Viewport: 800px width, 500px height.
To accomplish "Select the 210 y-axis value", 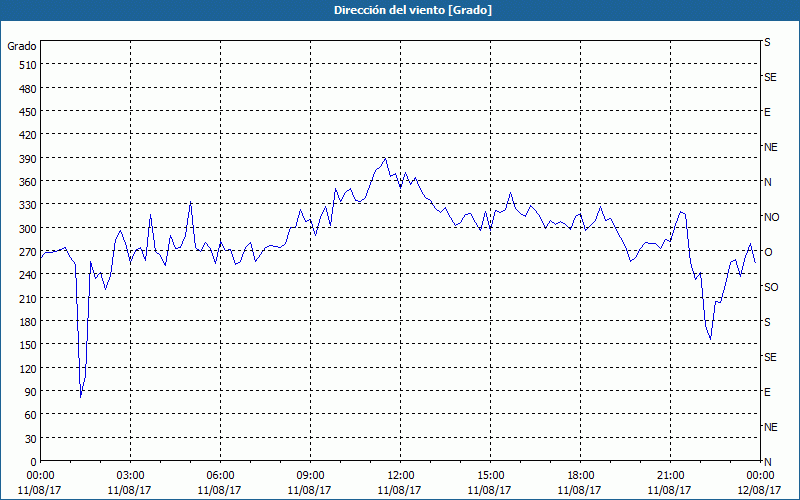I will coord(29,298).
